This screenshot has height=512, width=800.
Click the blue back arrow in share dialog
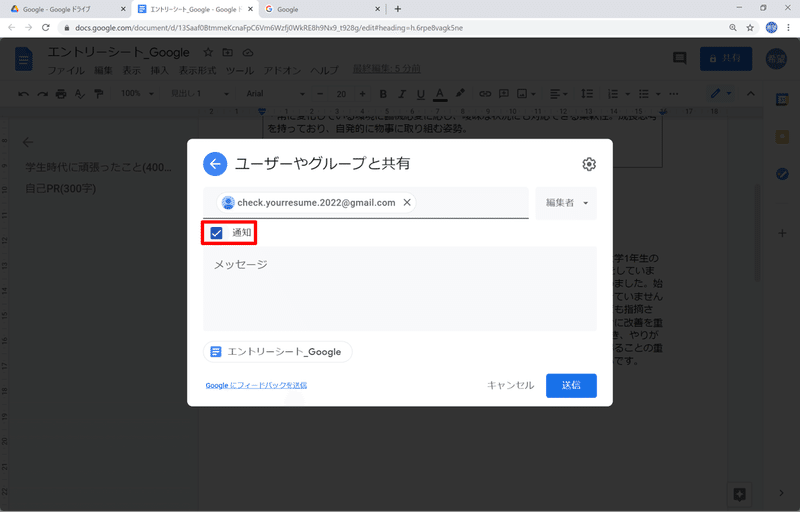(215, 164)
